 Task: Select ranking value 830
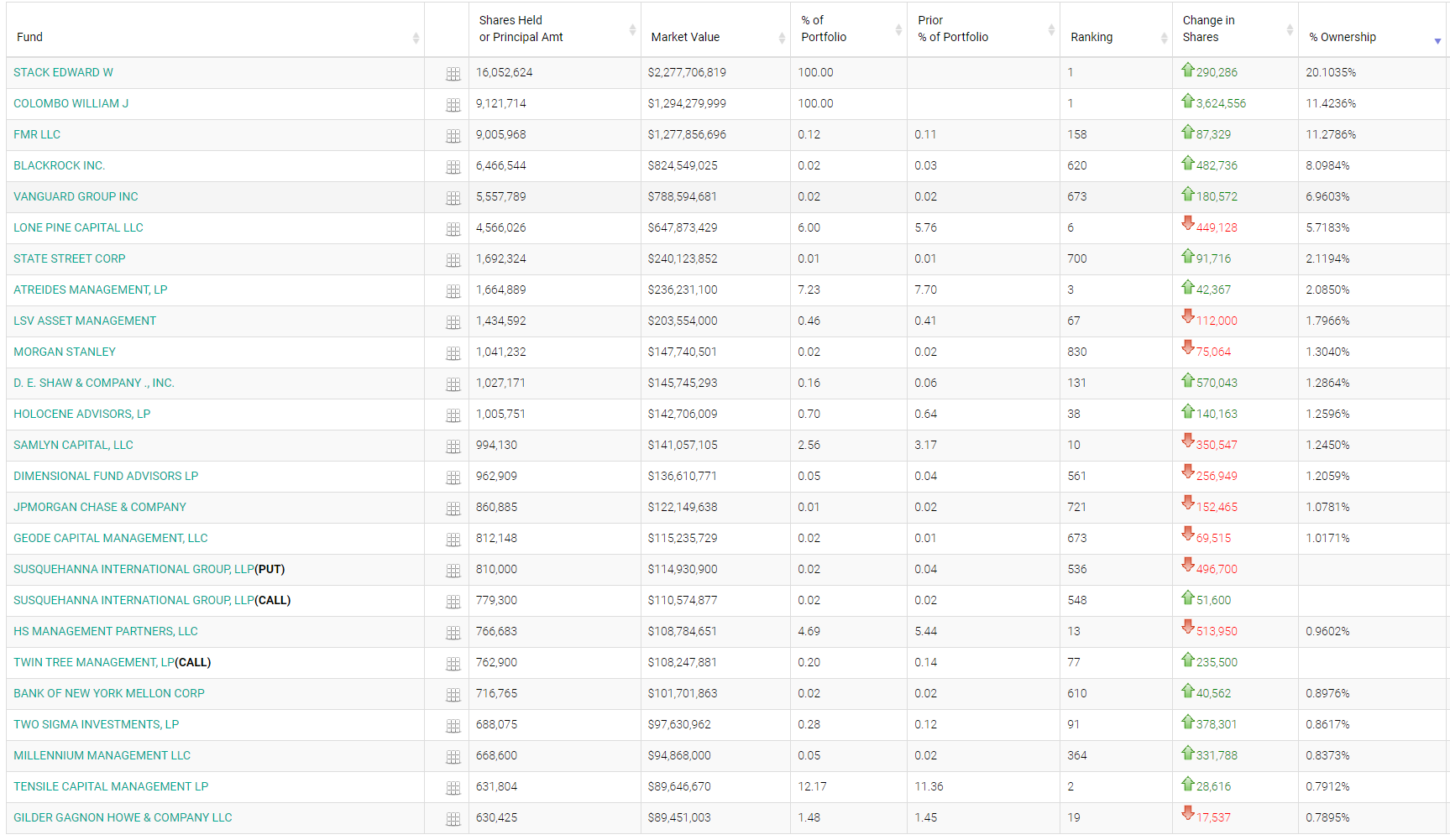[1077, 352]
